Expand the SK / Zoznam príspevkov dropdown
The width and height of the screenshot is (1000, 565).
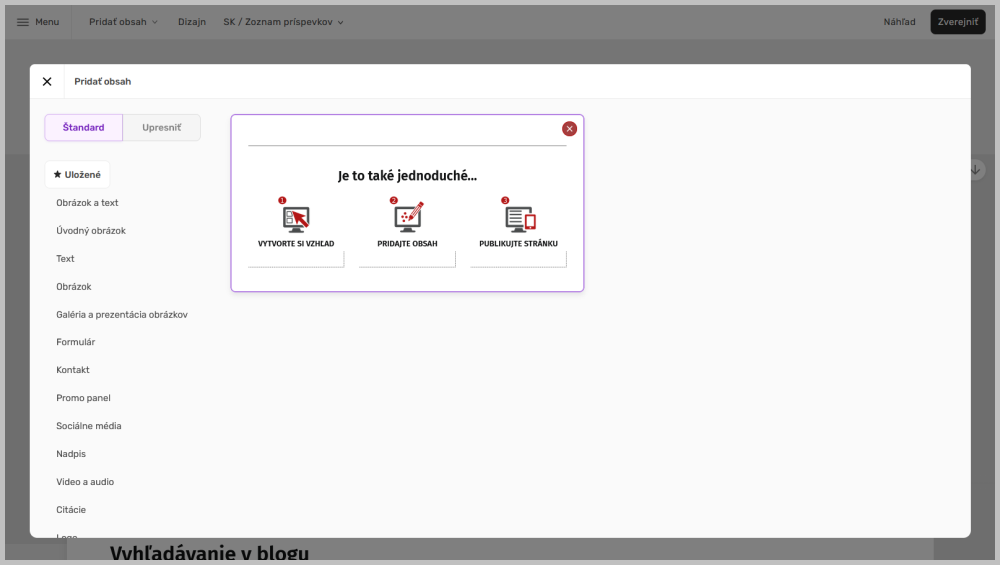pos(283,22)
